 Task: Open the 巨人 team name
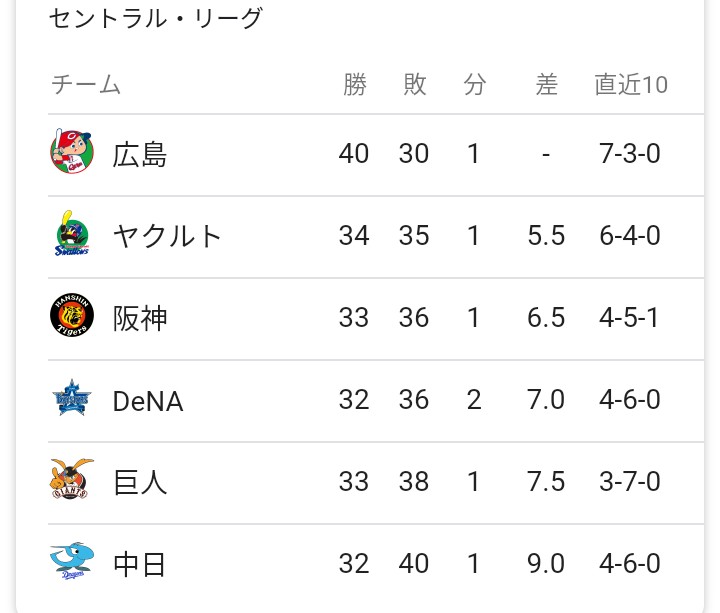pyautogui.click(x=140, y=482)
